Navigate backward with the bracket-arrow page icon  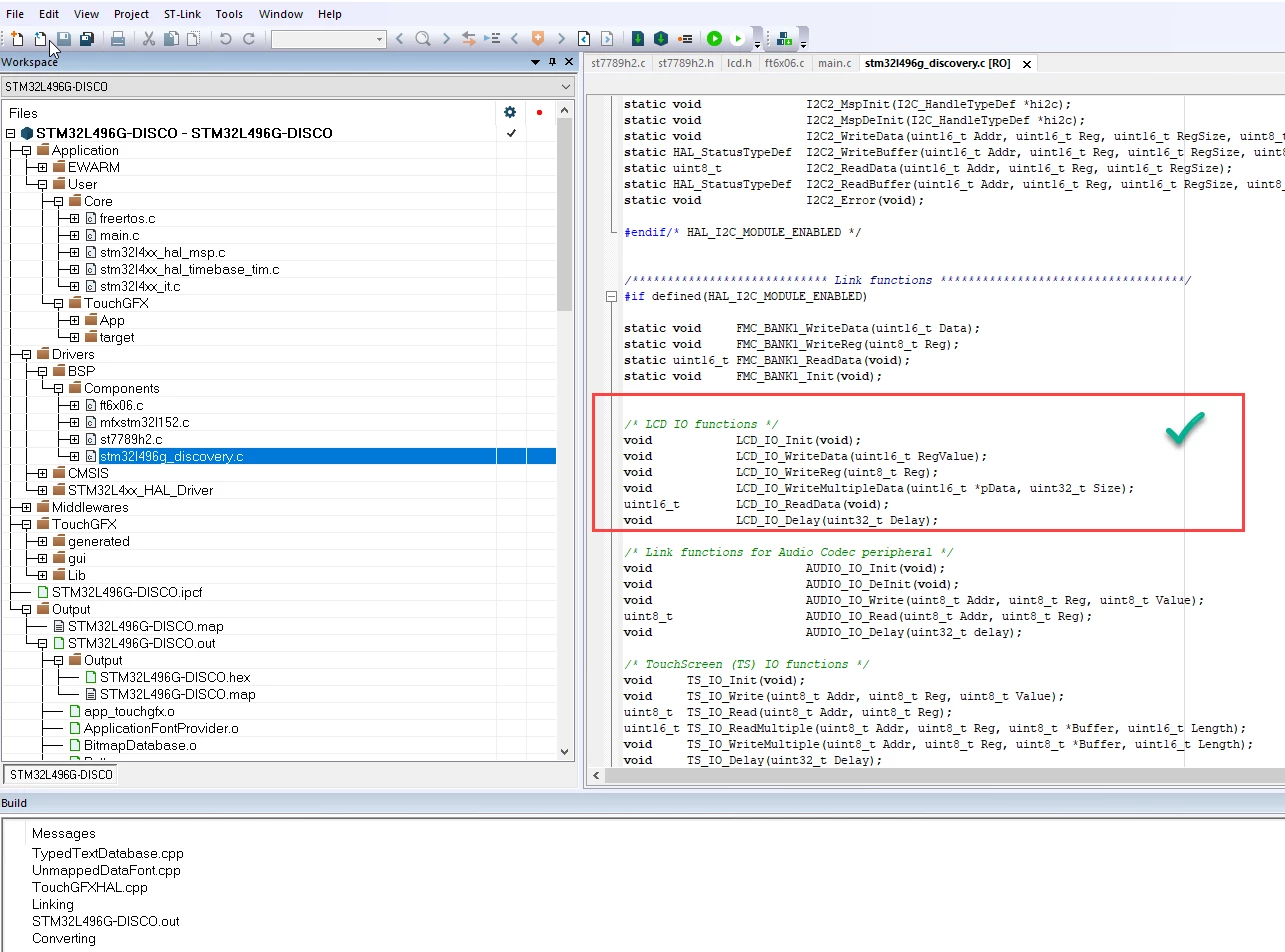[584, 39]
